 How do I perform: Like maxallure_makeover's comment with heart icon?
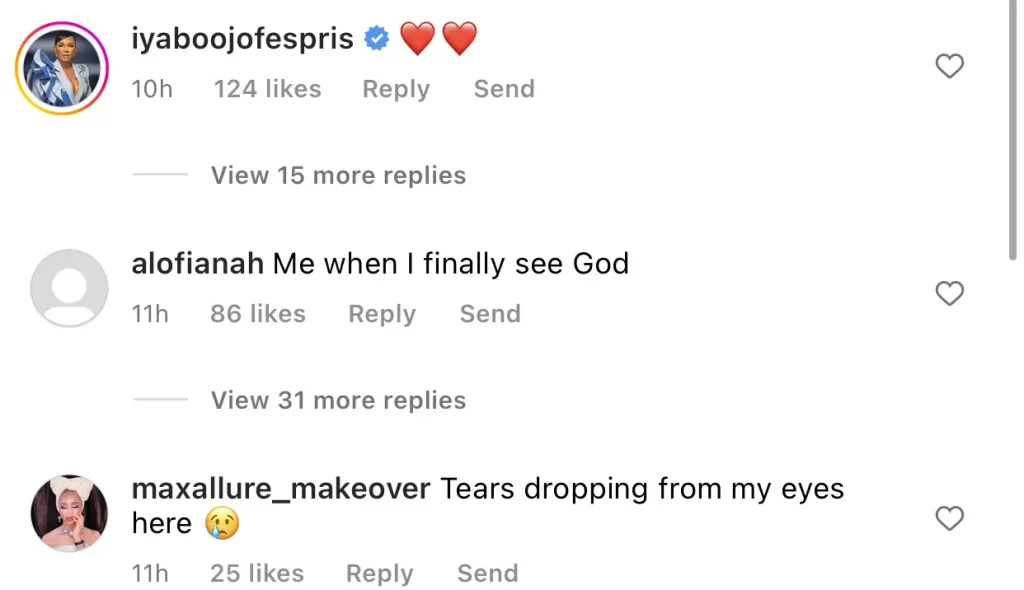(948, 518)
